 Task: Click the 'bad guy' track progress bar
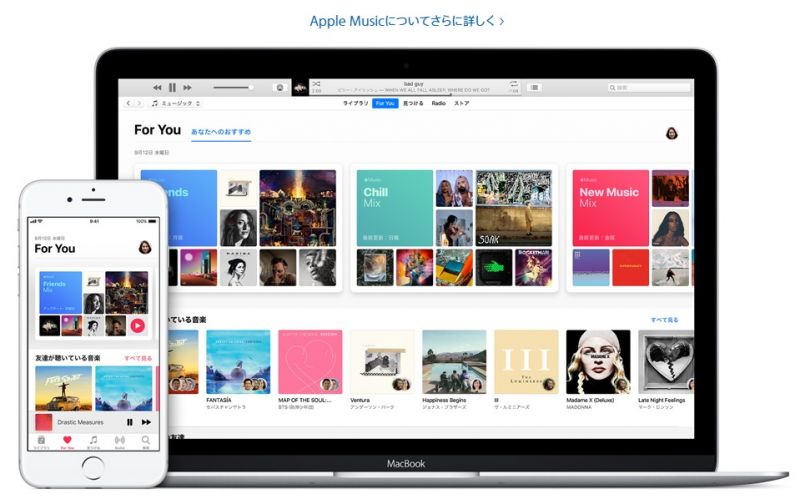pyautogui.click(x=414, y=94)
